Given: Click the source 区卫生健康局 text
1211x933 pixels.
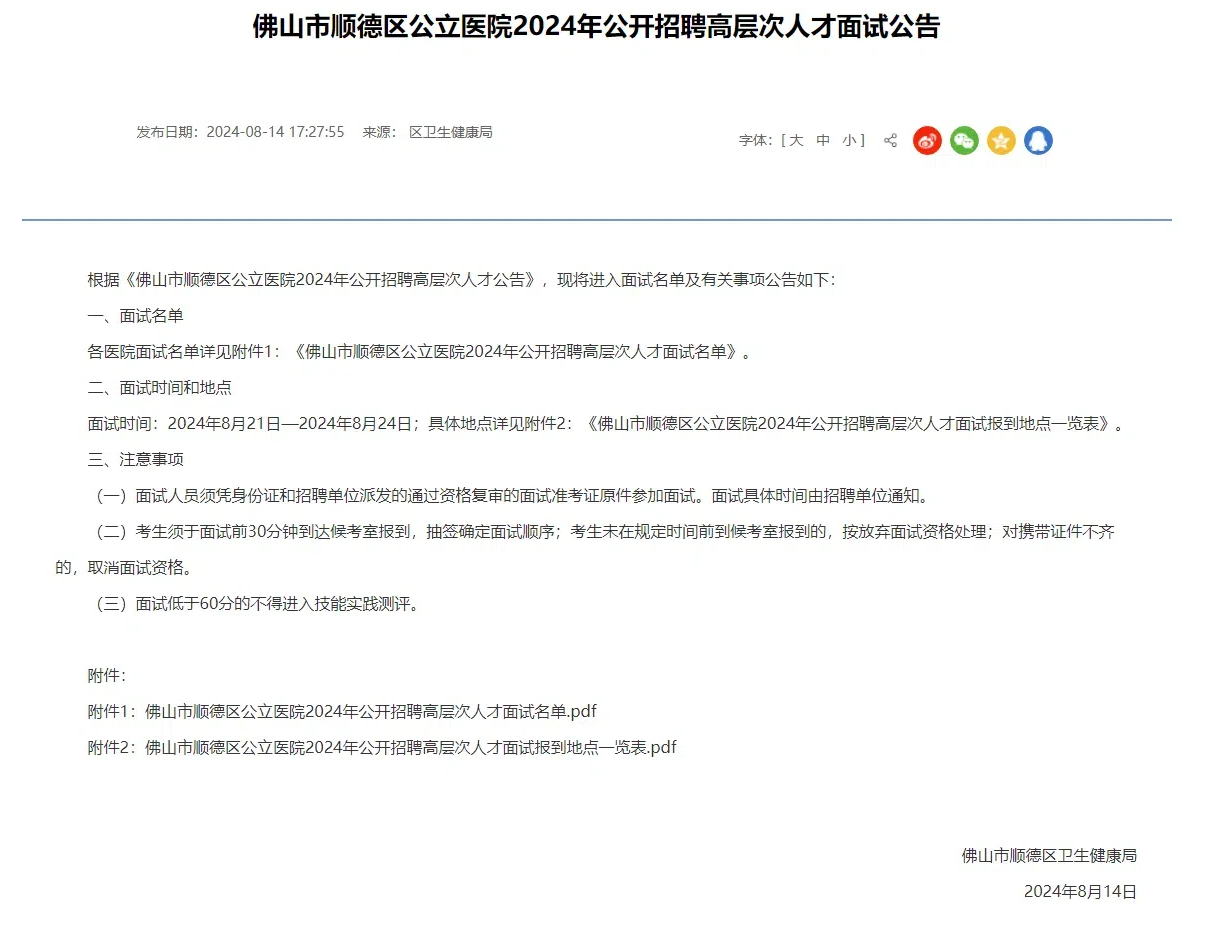Looking at the screenshot, I should 450,132.
